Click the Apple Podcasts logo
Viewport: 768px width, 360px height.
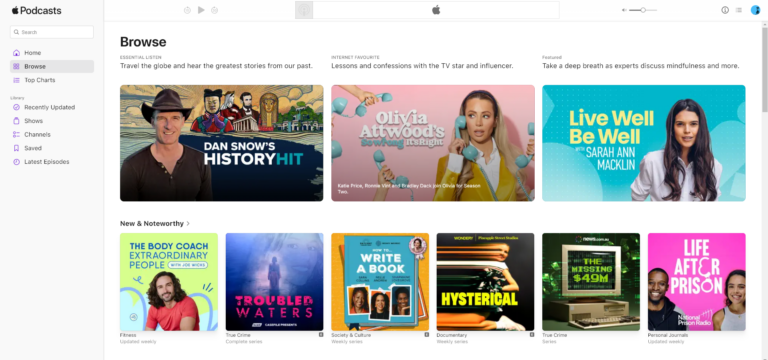tap(37, 11)
